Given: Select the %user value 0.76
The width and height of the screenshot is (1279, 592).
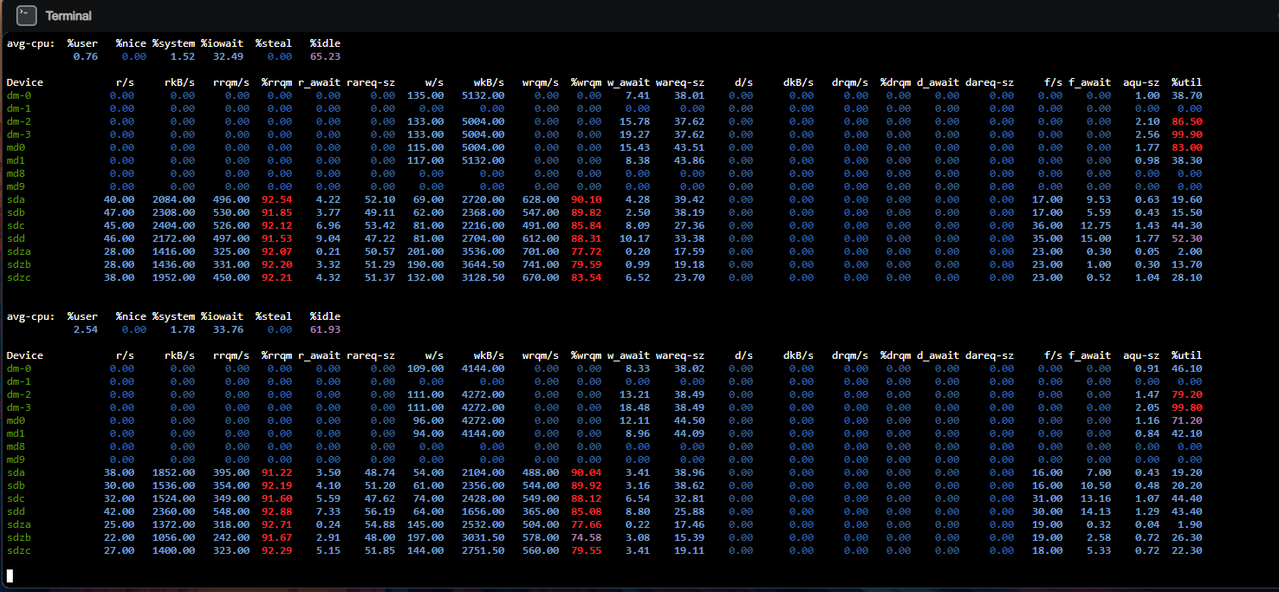Looking at the screenshot, I should point(86,57).
